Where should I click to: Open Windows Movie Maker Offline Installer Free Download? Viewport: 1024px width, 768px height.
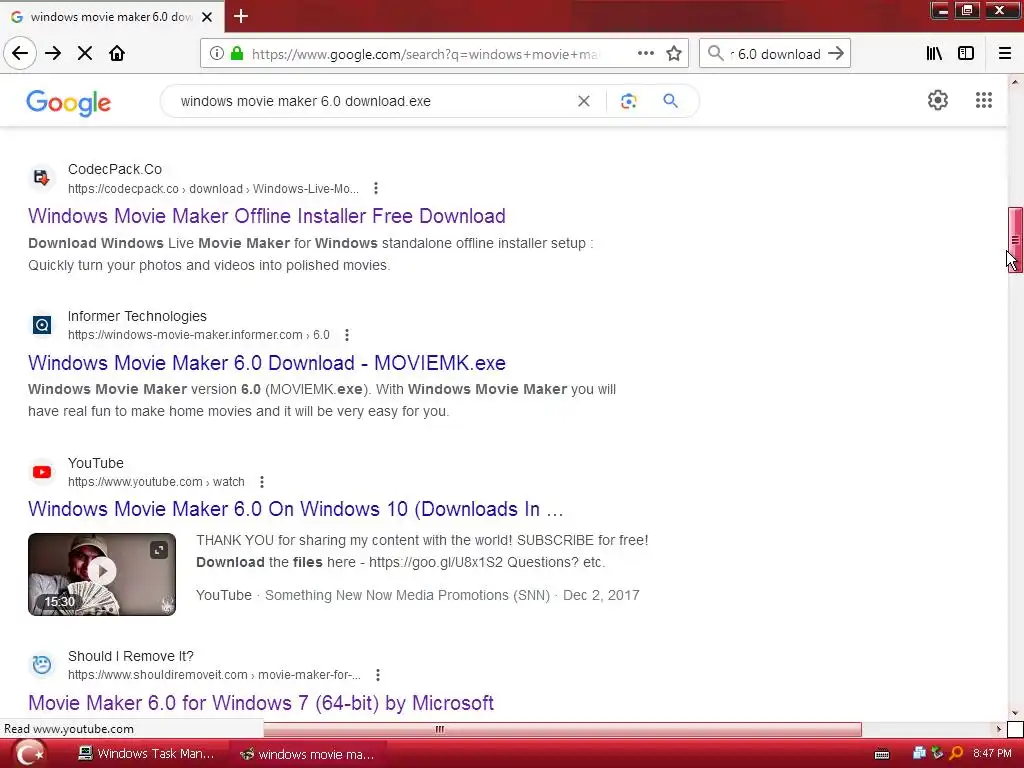pos(266,216)
